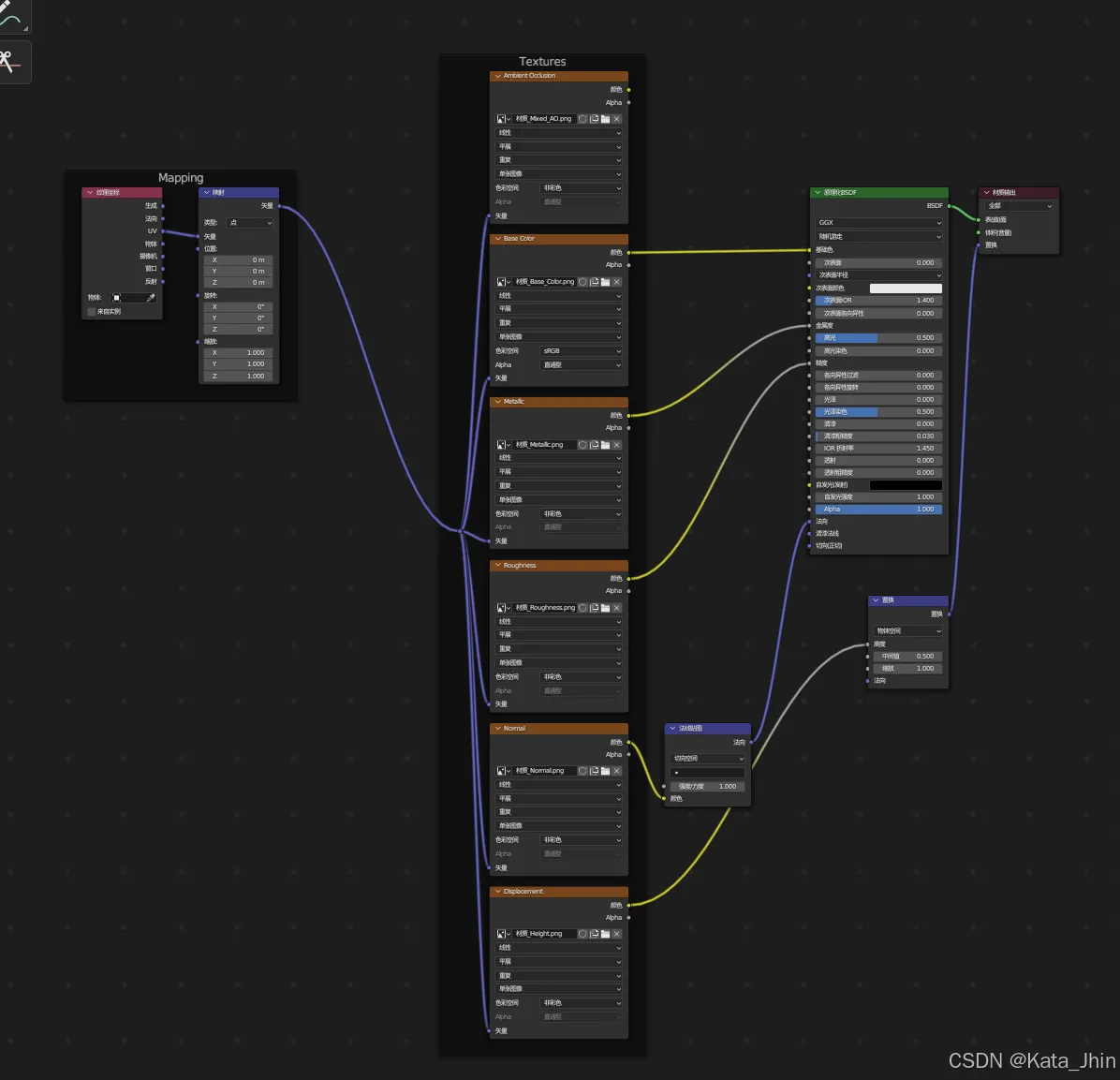Viewport: 1120px width, 1080px height.
Task: Collapse the Displacement texture node
Action: 497,892
